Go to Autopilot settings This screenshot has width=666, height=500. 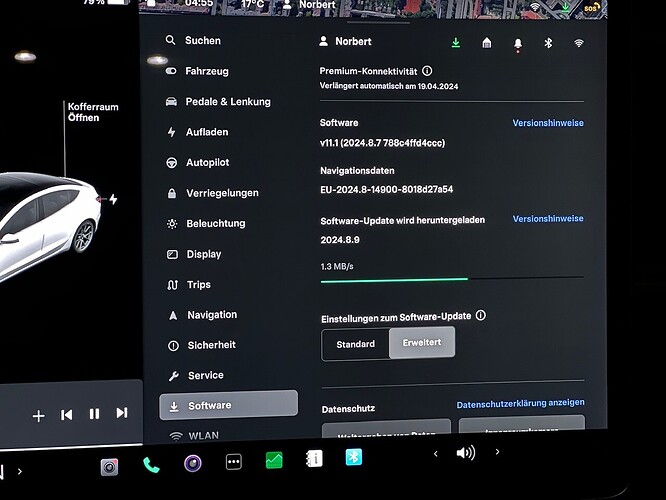pos(198,163)
